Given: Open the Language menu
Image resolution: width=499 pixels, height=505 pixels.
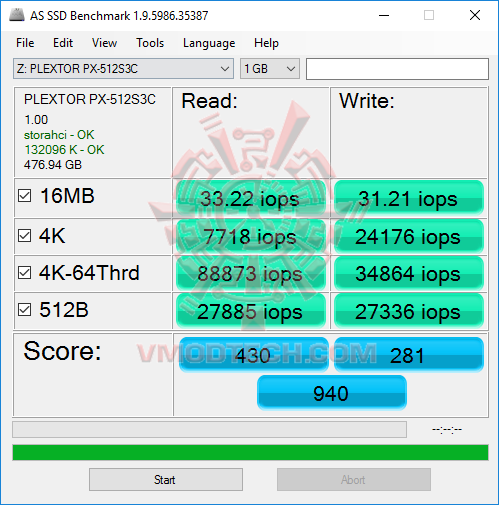Looking at the screenshot, I should (209, 43).
